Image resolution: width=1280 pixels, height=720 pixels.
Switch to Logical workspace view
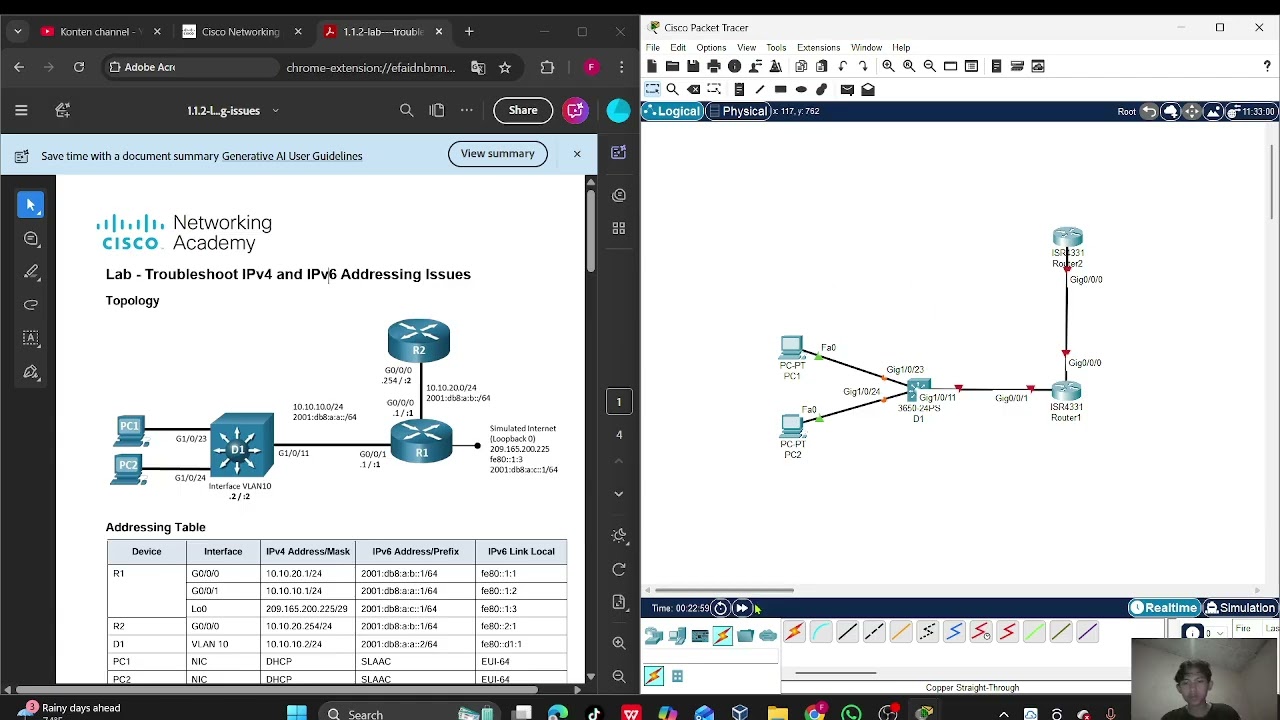tap(673, 111)
